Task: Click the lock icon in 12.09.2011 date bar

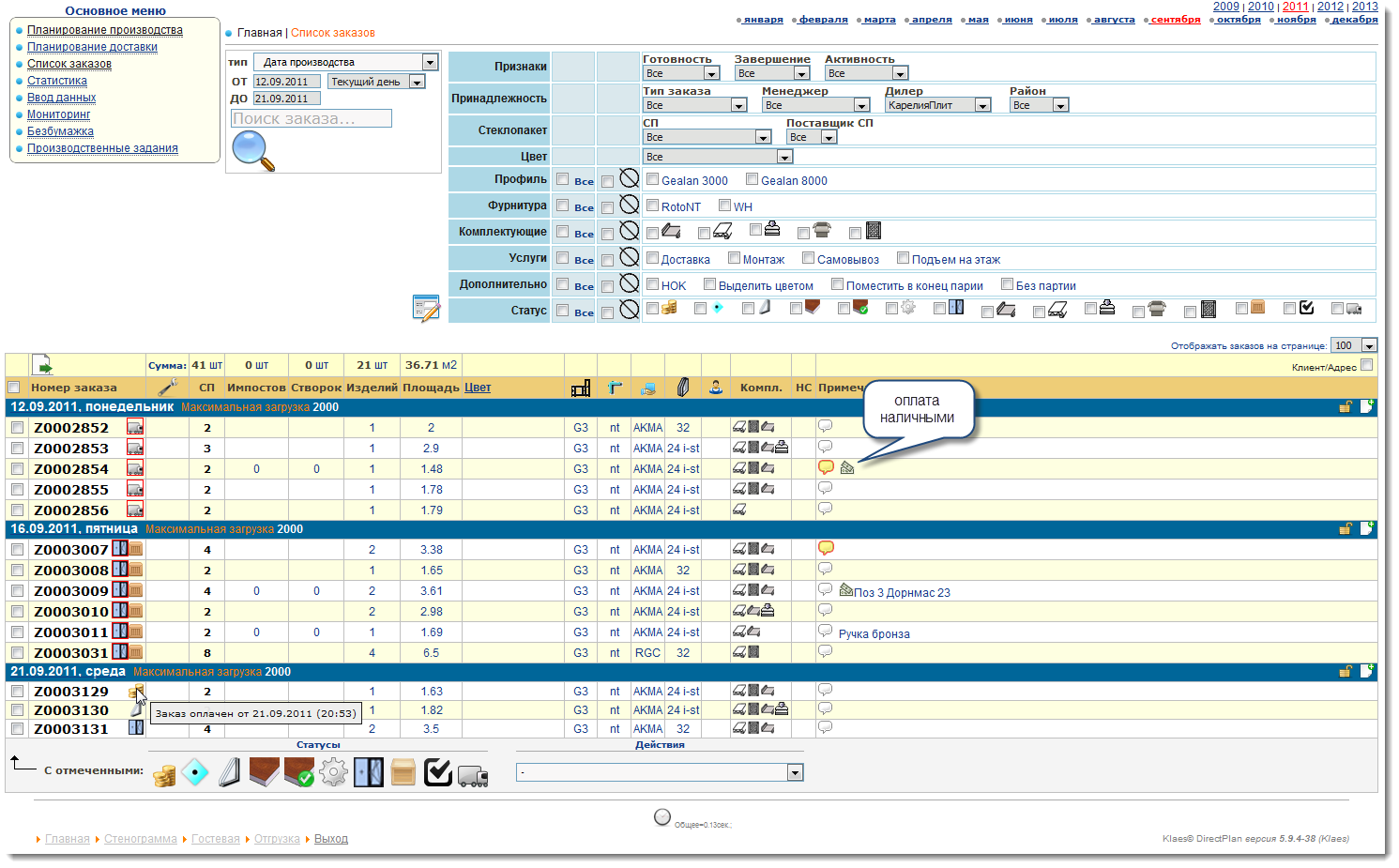Action: (x=1346, y=406)
